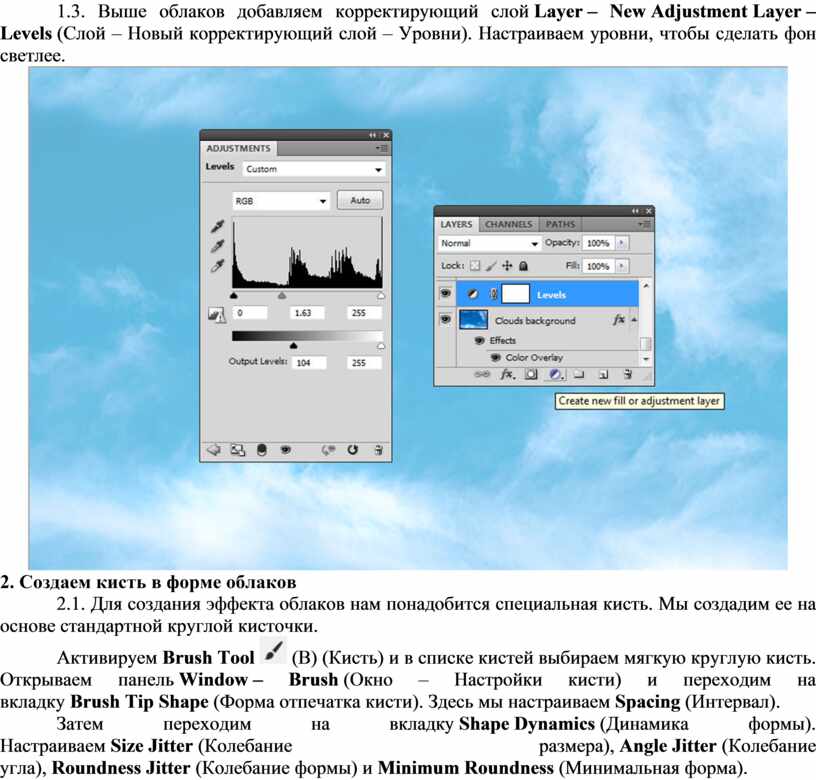Add a layer style with the fx button
Screen dimensions: 816x780
pyautogui.click(x=507, y=374)
